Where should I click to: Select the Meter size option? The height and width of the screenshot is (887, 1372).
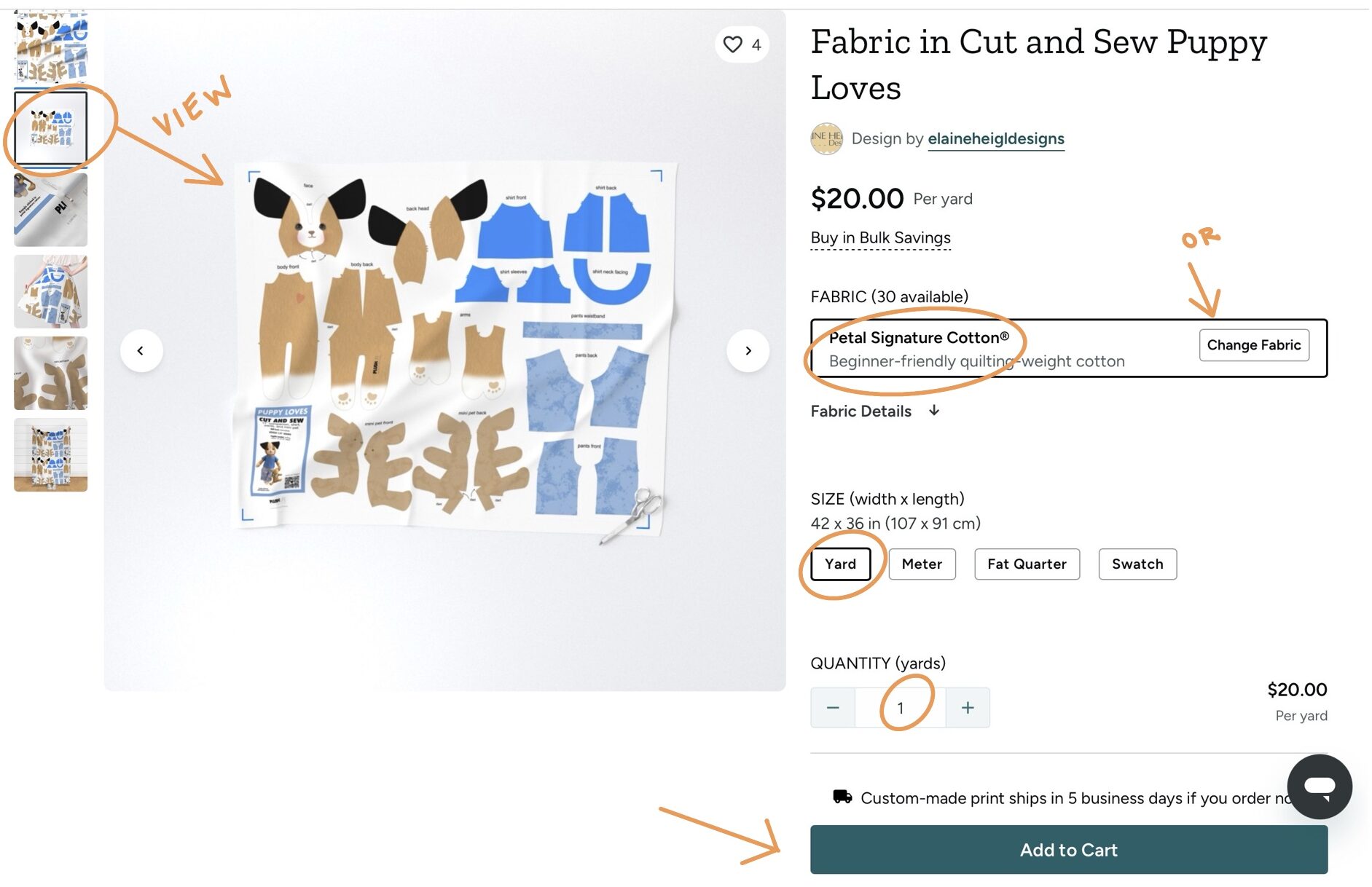(922, 564)
